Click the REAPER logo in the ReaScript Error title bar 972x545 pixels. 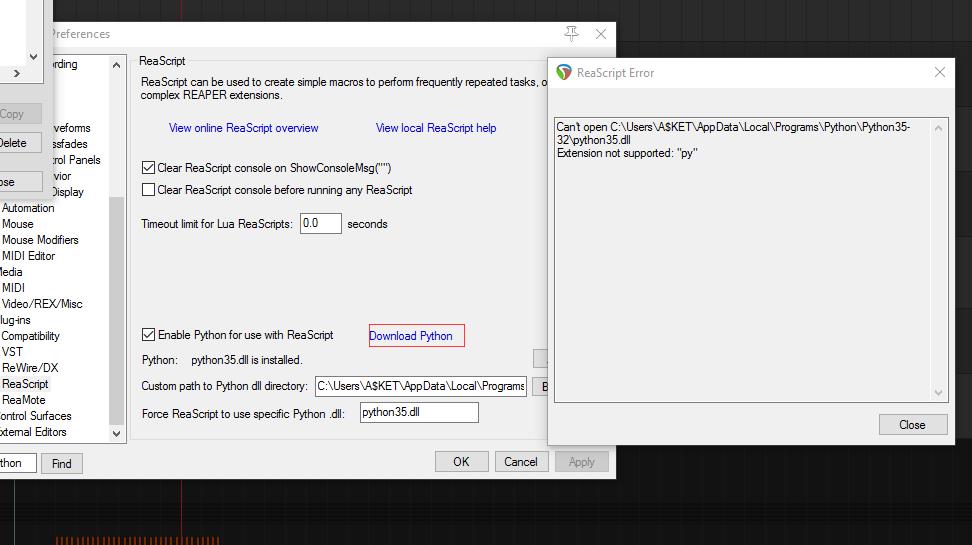[x=563, y=73]
